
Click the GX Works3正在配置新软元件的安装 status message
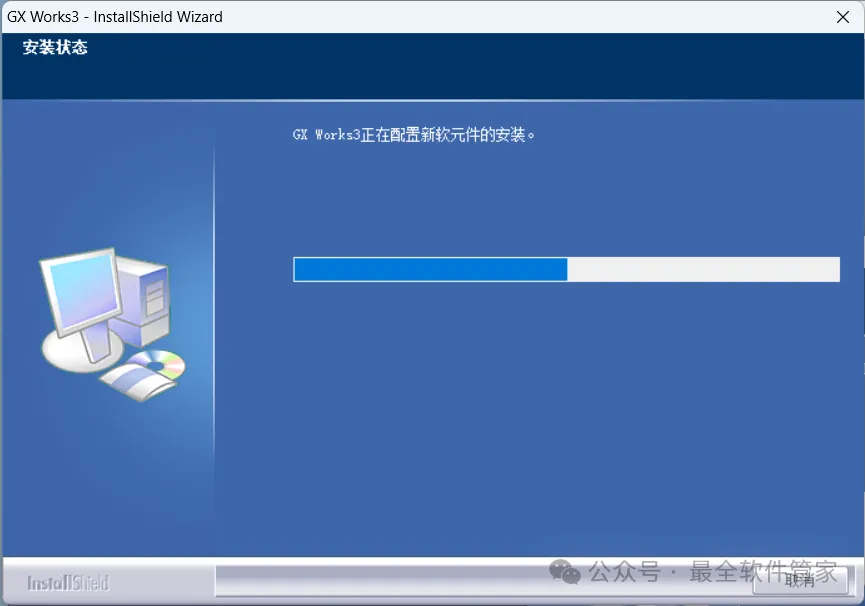click(x=414, y=135)
